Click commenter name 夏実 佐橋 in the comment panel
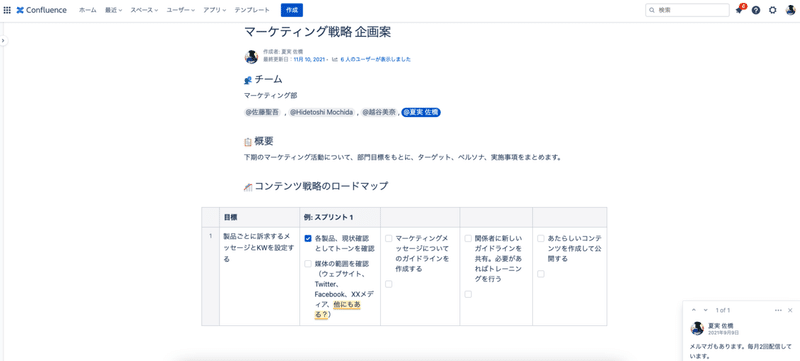This screenshot has height=361, width=800. click(x=720, y=325)
